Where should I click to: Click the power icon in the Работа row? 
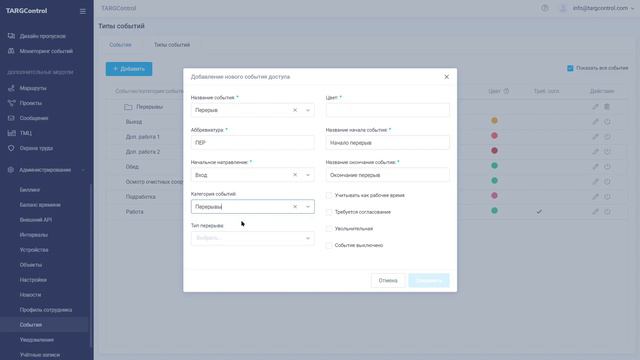[x=607, y=211]
